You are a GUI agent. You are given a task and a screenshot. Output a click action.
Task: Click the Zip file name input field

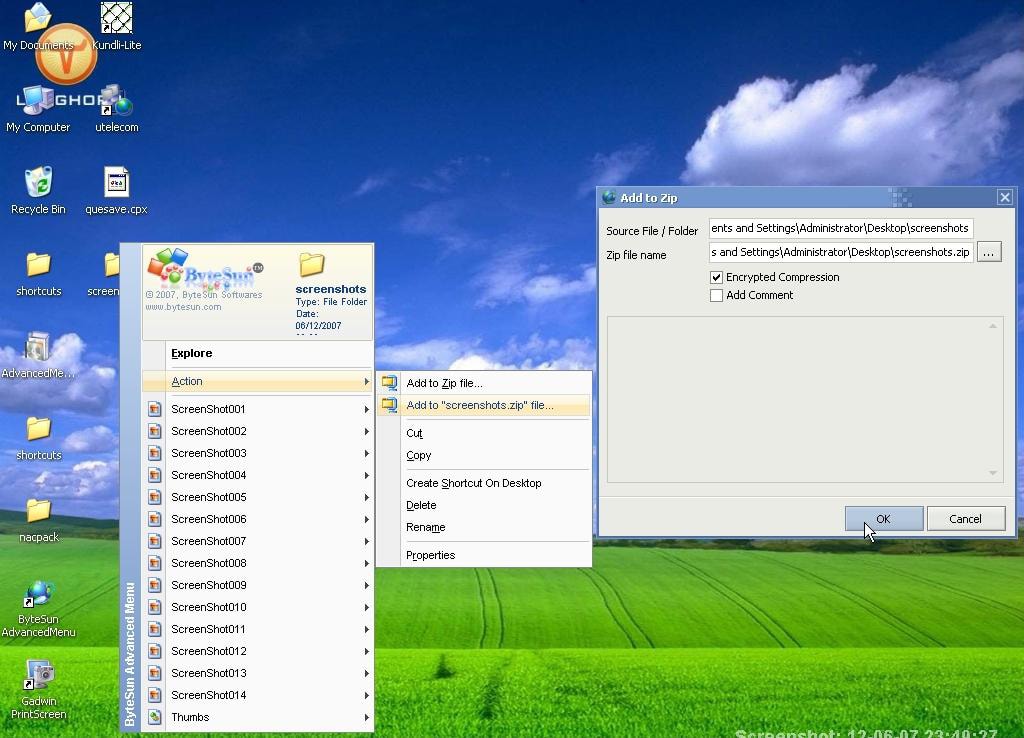[x=841, y=252]
